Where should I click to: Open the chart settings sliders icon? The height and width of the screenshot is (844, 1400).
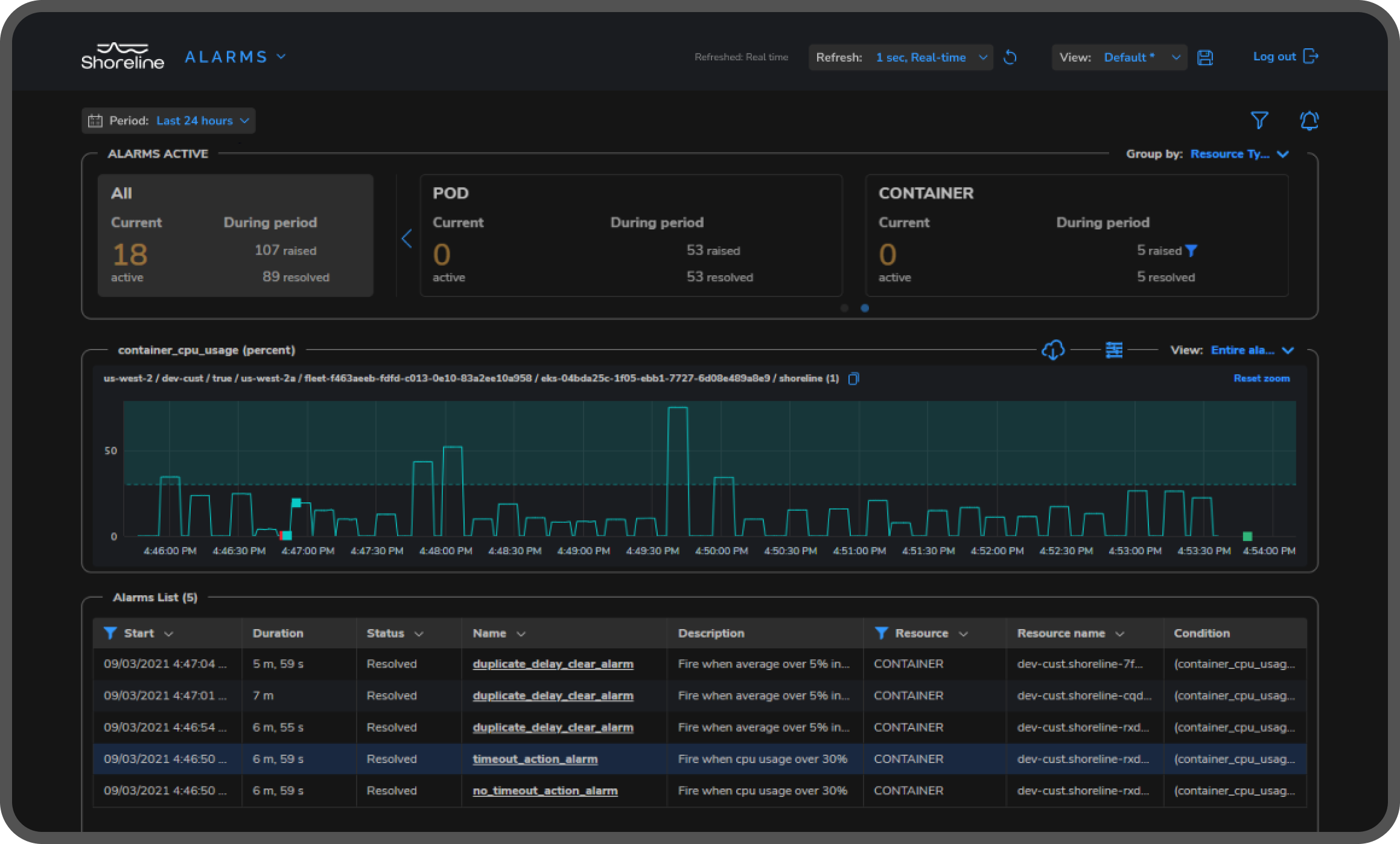pyautogui.click(x=1114, y=350)
